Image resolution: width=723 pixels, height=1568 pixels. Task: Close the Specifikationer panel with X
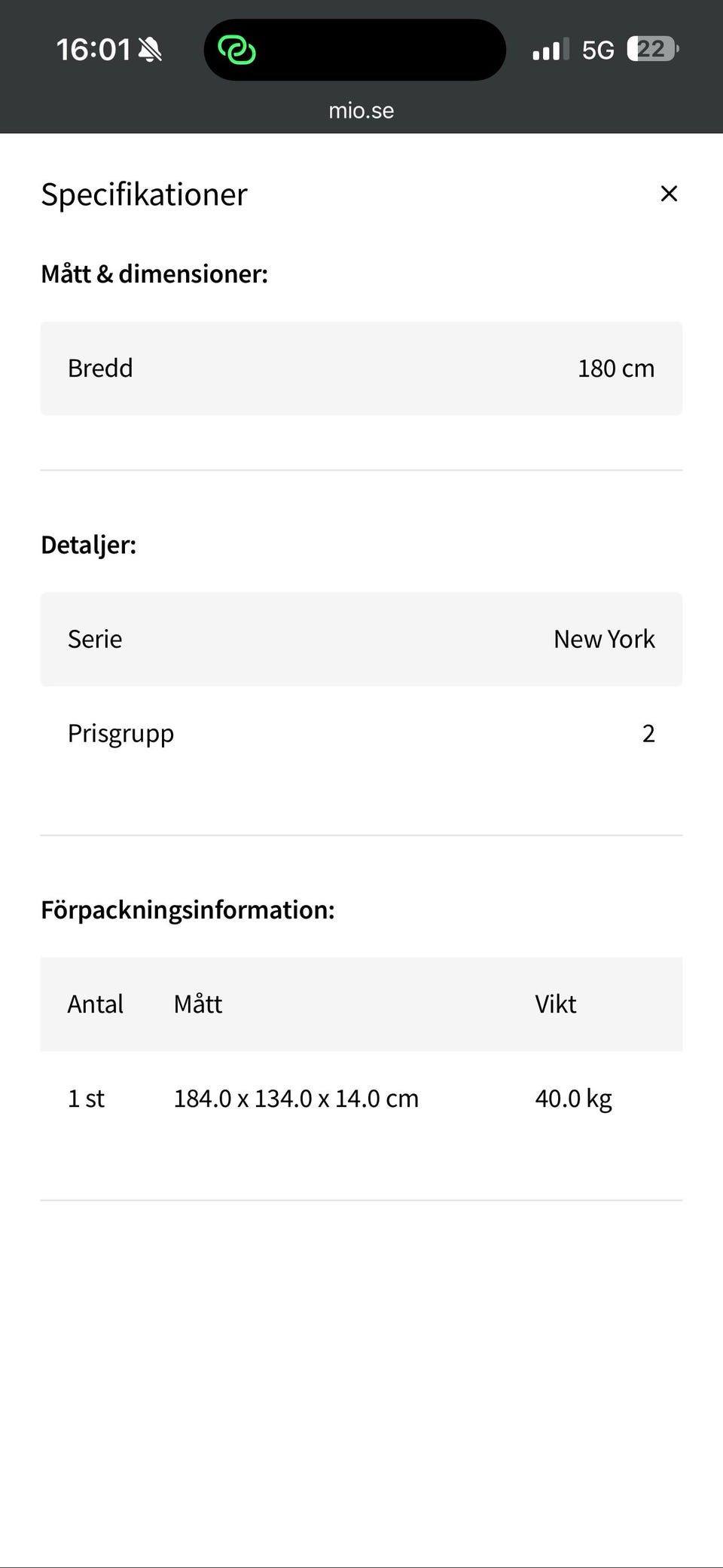(669, 194)
